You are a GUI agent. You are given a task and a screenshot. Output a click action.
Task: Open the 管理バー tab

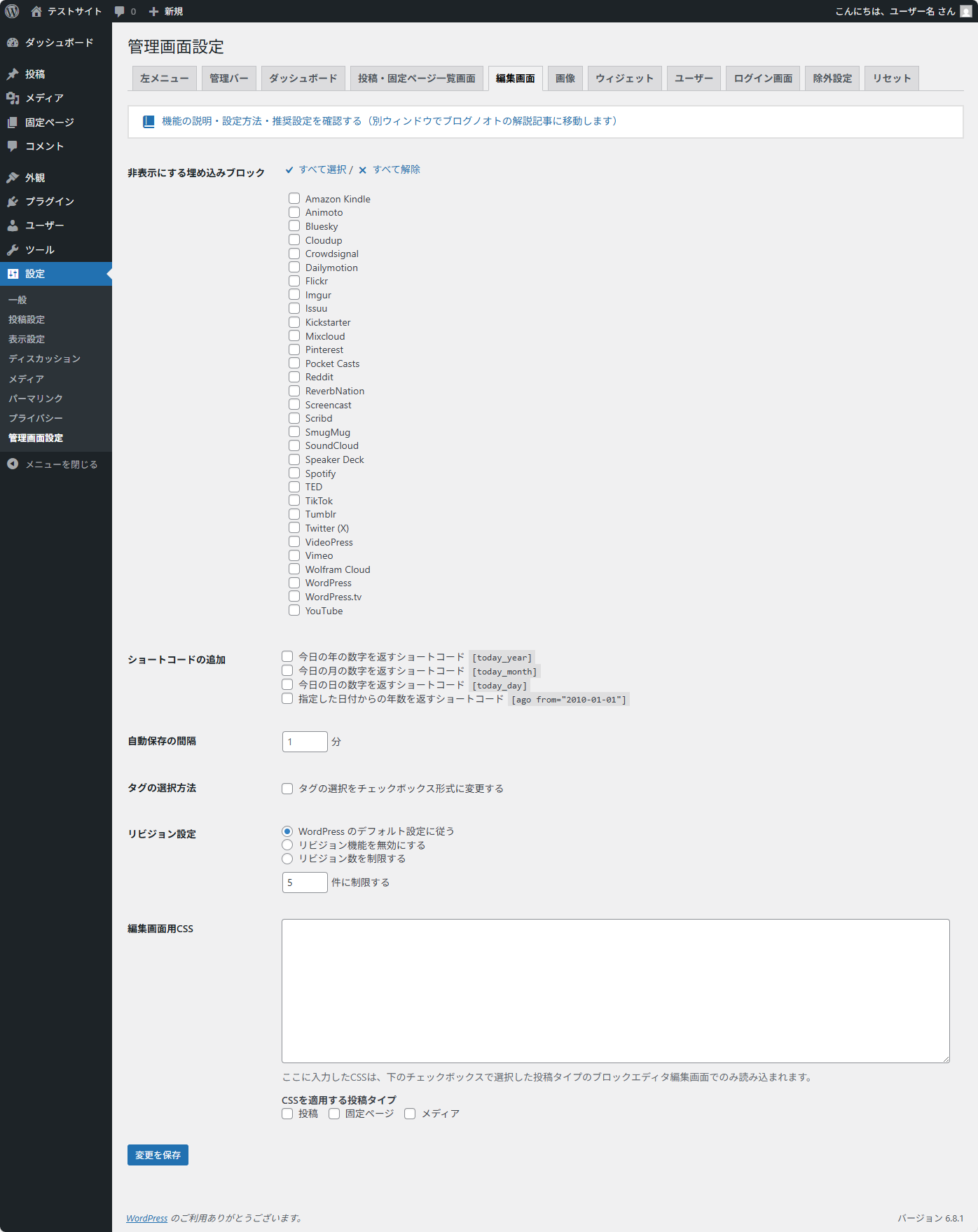[229, 78]
